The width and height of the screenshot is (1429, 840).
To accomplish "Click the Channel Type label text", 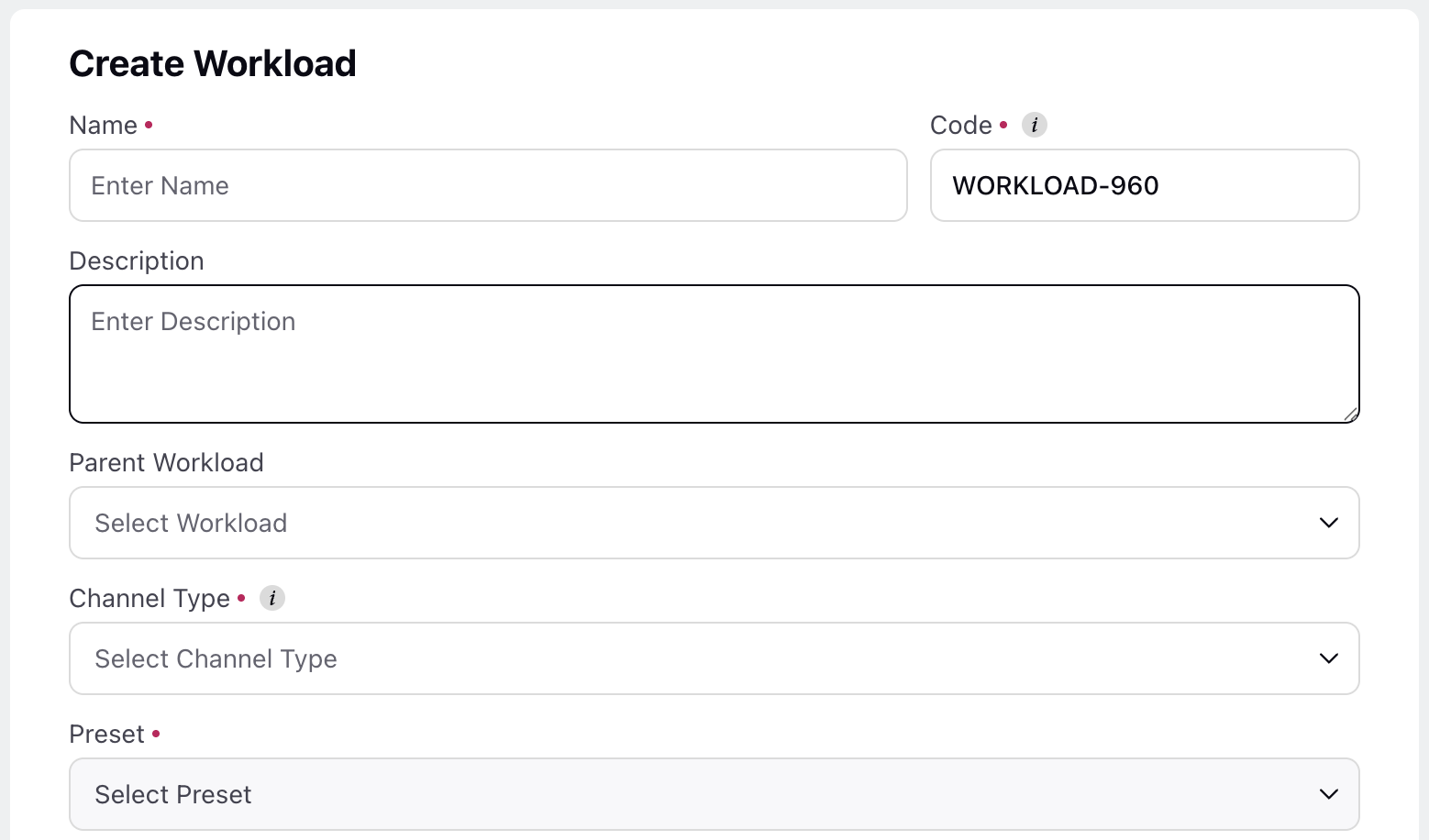I will (x=150, y=598).
